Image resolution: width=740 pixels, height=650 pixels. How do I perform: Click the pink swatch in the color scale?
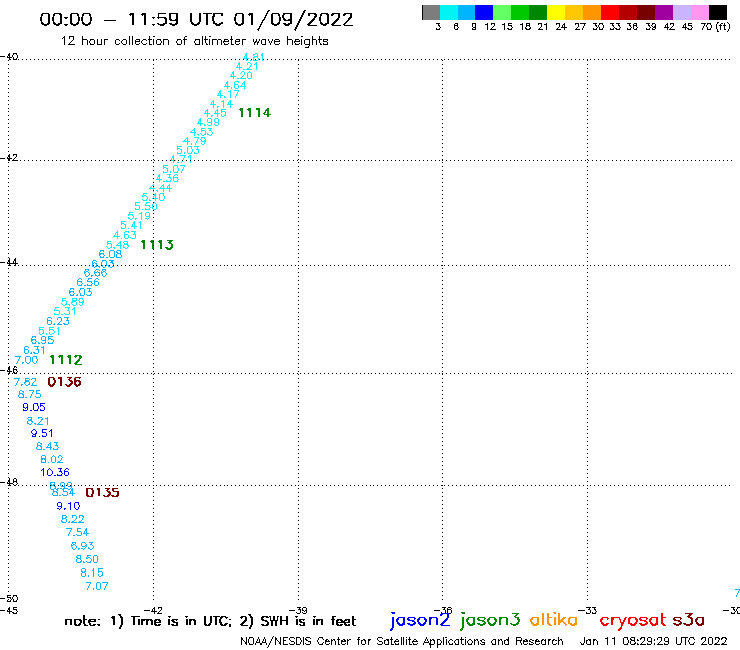700,13
